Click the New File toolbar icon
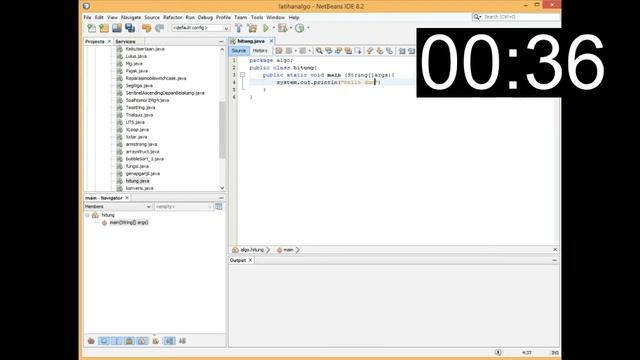640x360 pixels. (91, 28)
